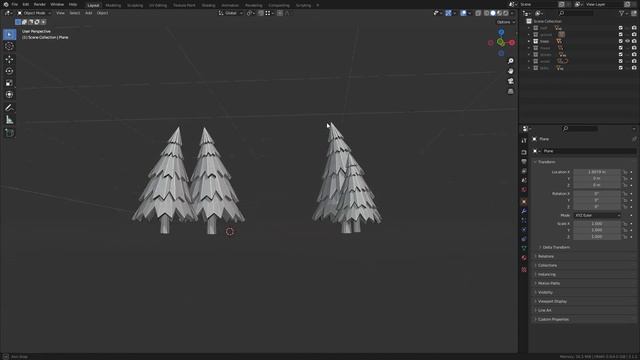Open the Object properties tab (orange square)
Viewport: 640px width, 360px height.
coord(524,202)
